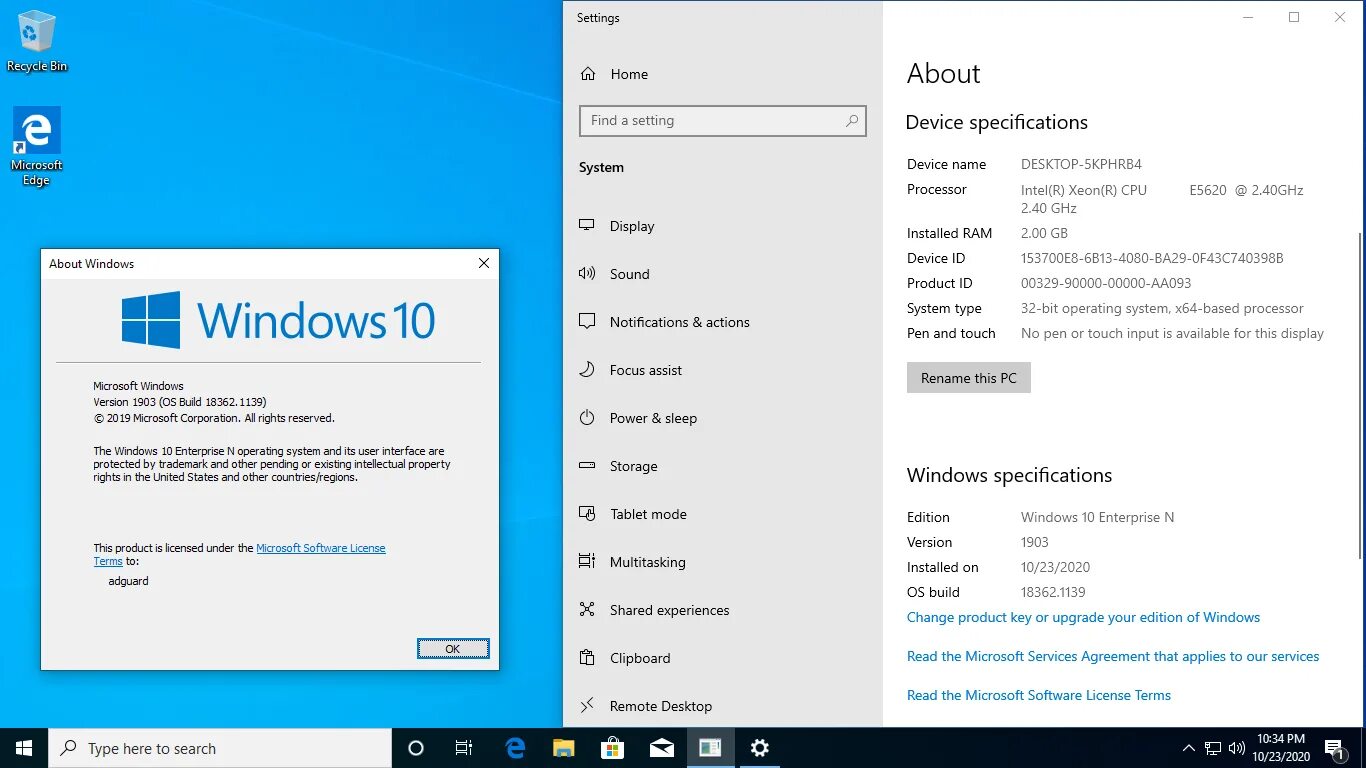Screen dimensions: 1366x768
Task: Open the Windows Start menu
Action: (24, 748)
